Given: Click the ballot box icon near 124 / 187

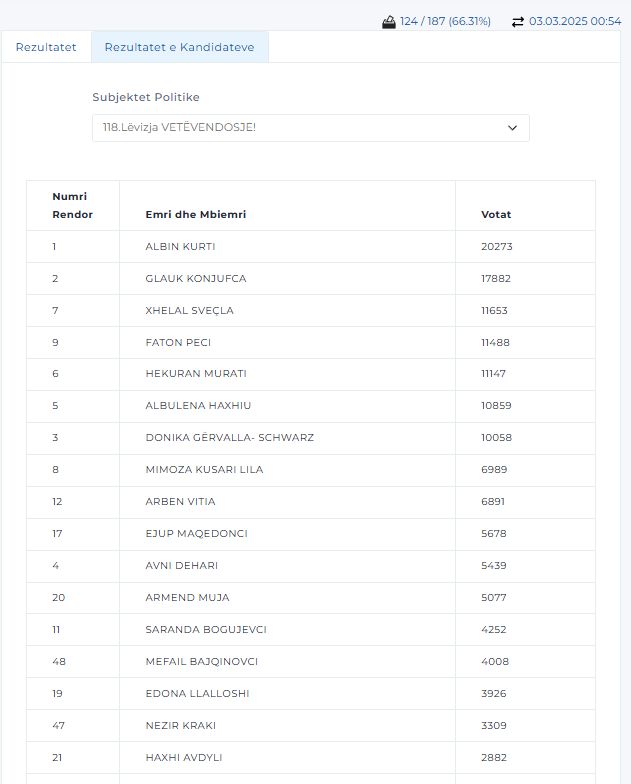Looking at the screenshot, I should pyautogui.click(x=389, y=21).
